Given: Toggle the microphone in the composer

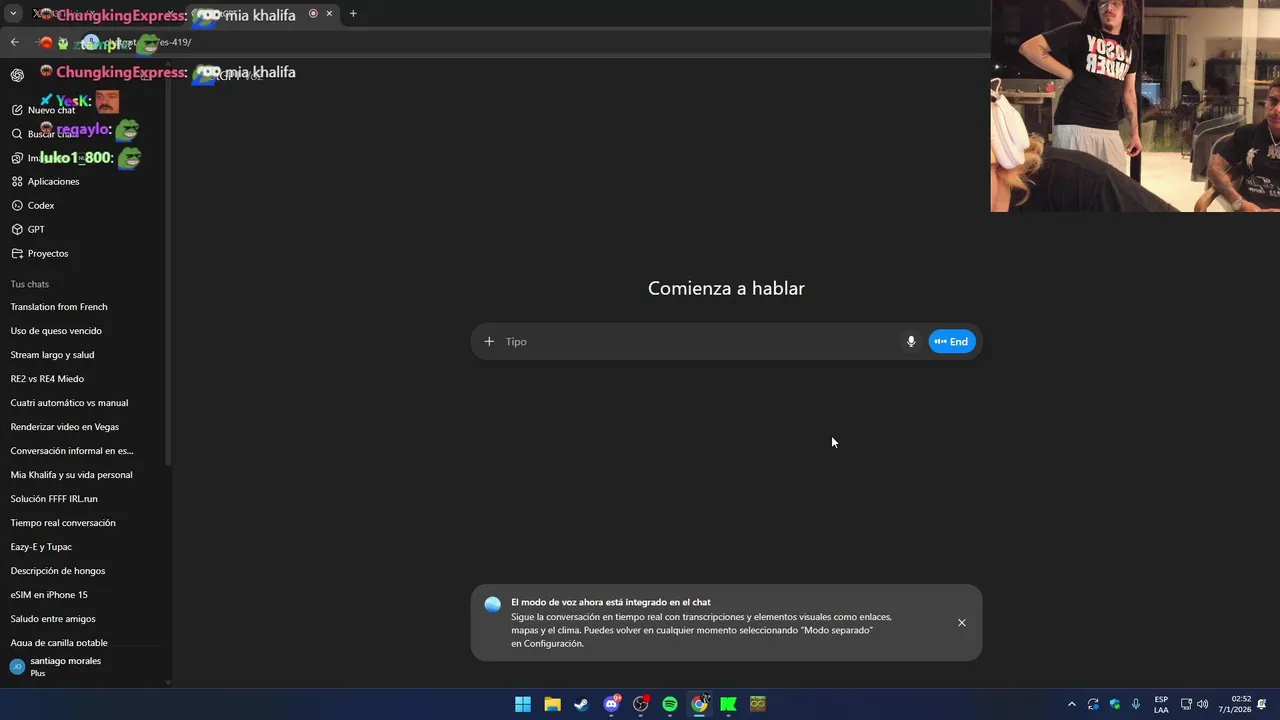Looking at the screenshot, I should (911, 342).
